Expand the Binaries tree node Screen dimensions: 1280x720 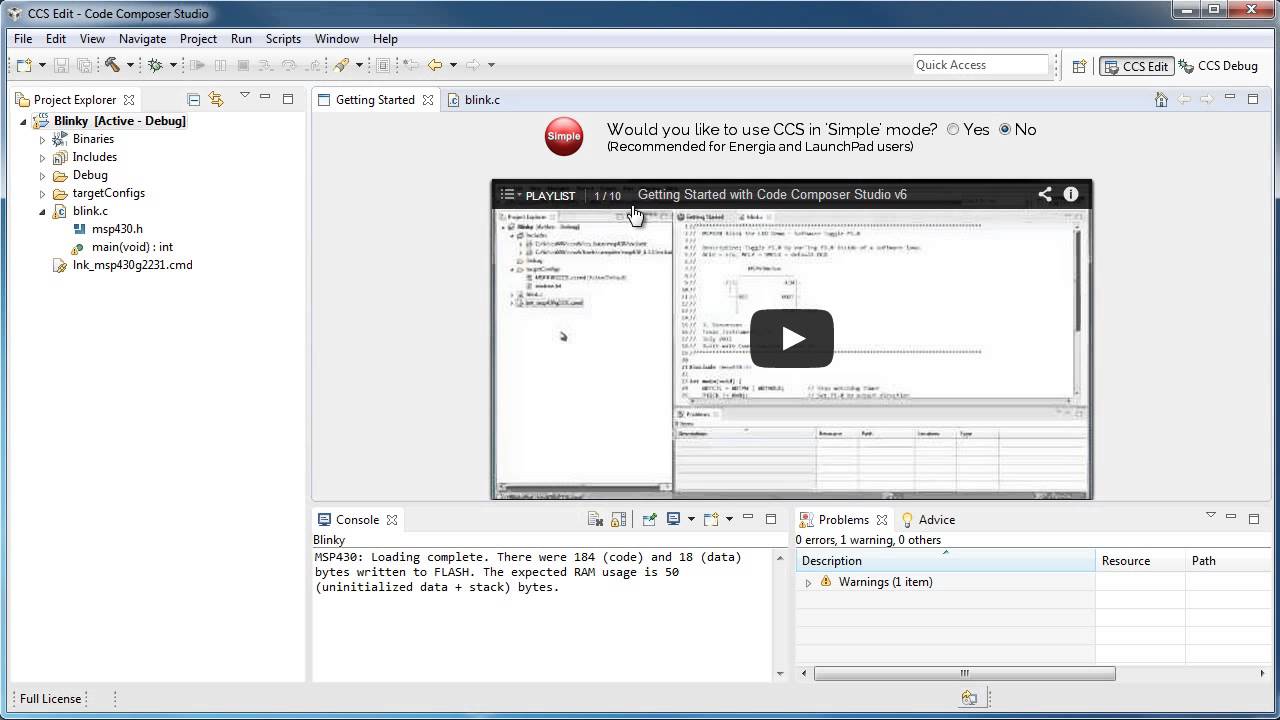[42, 139]
